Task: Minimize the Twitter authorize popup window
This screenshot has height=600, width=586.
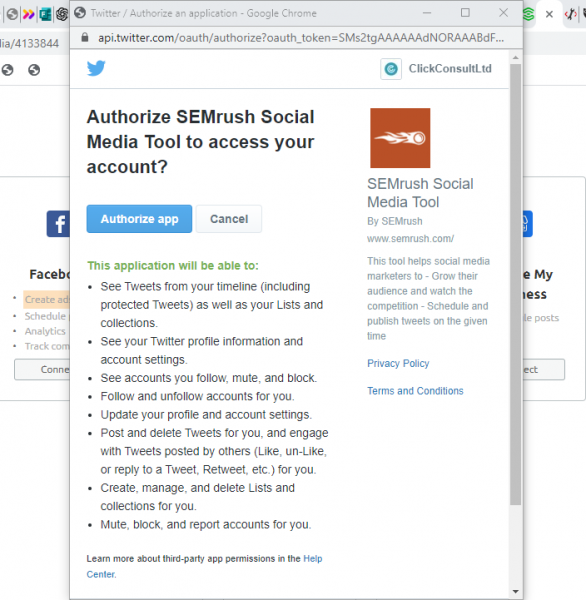Action: 427,13
